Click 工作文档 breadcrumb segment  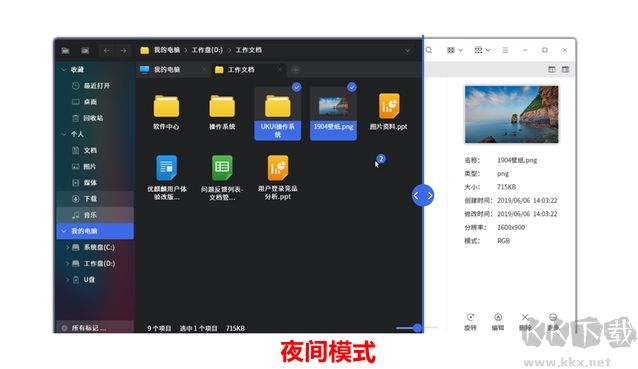pyautogui.click(x=249, y=50)
